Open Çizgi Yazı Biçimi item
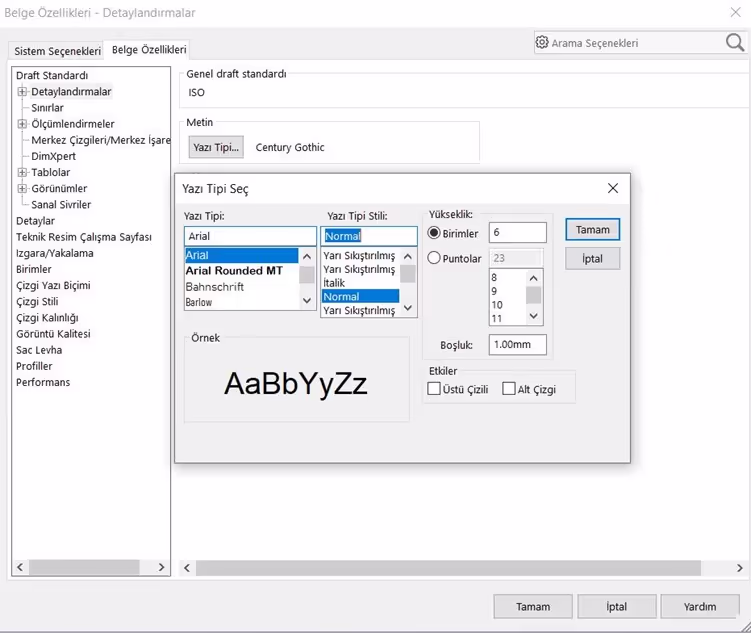751x633 pixels. click(x=53, y=285)
